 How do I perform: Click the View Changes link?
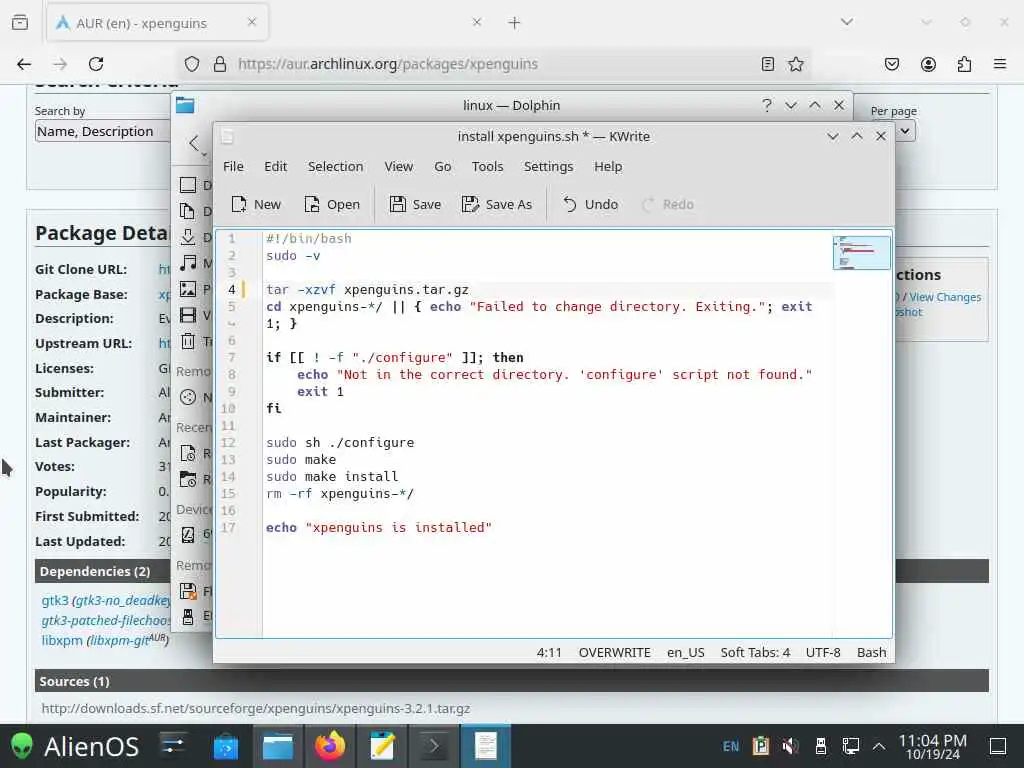pos(945,297)
